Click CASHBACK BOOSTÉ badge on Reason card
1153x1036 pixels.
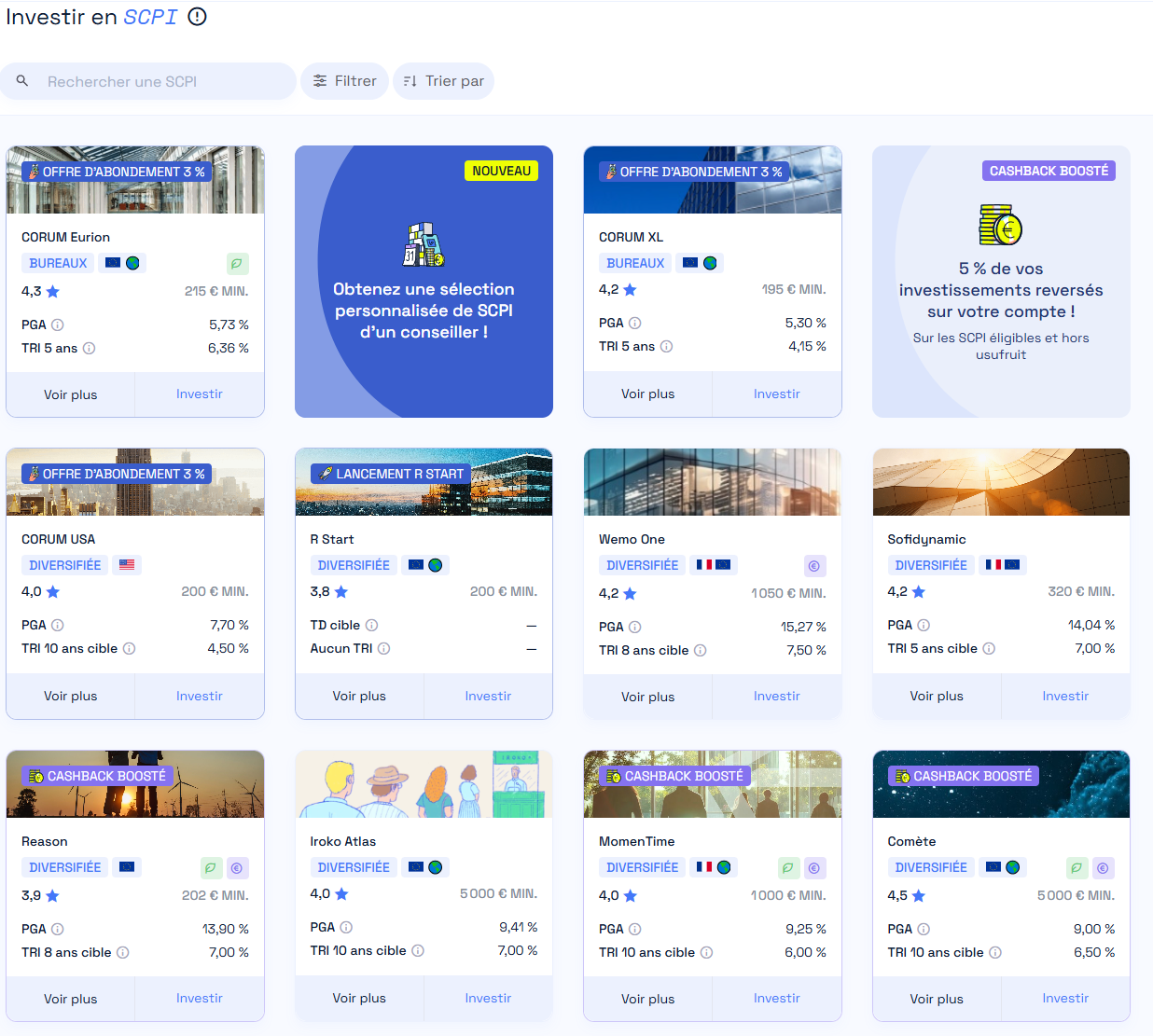pos(97,776)
